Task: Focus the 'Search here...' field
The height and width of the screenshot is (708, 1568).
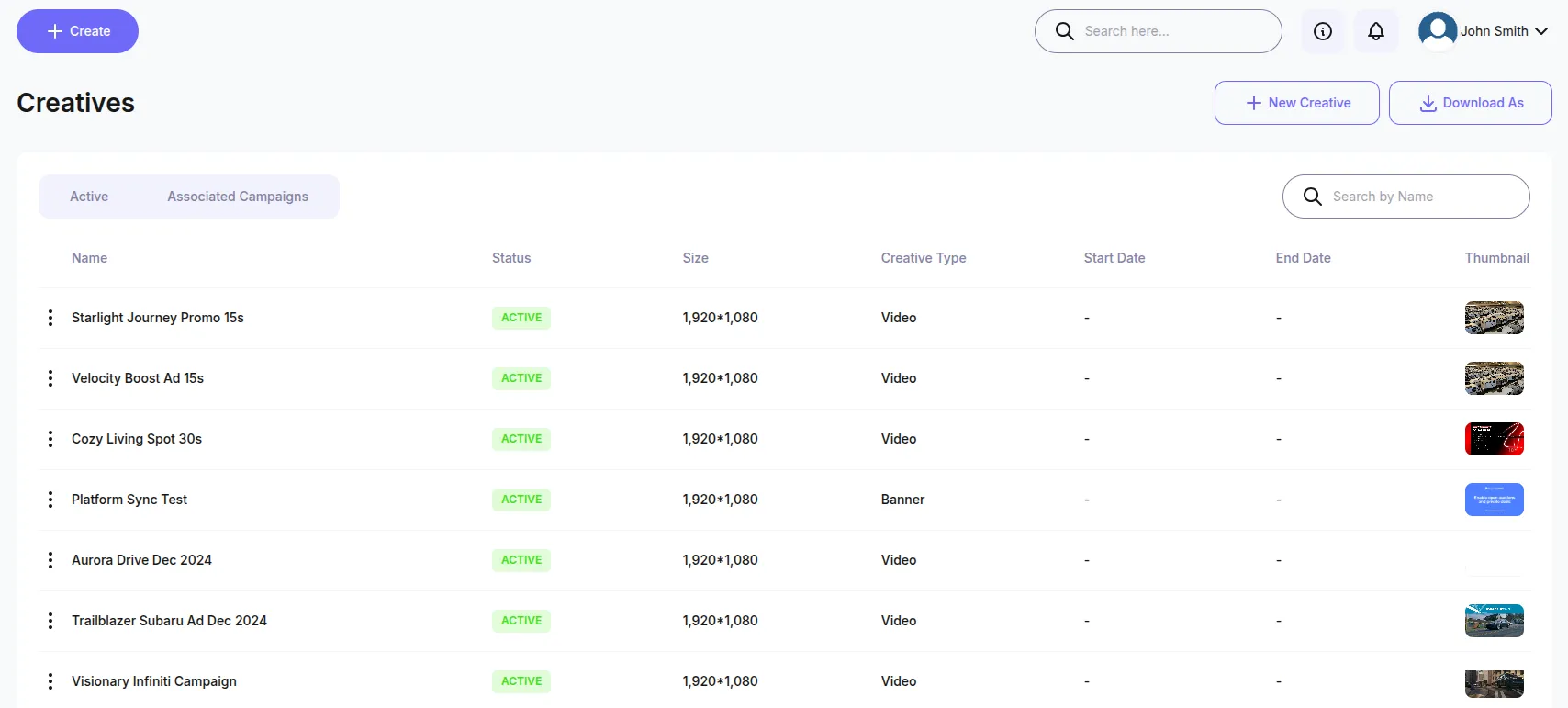Action: (1159, 31)
